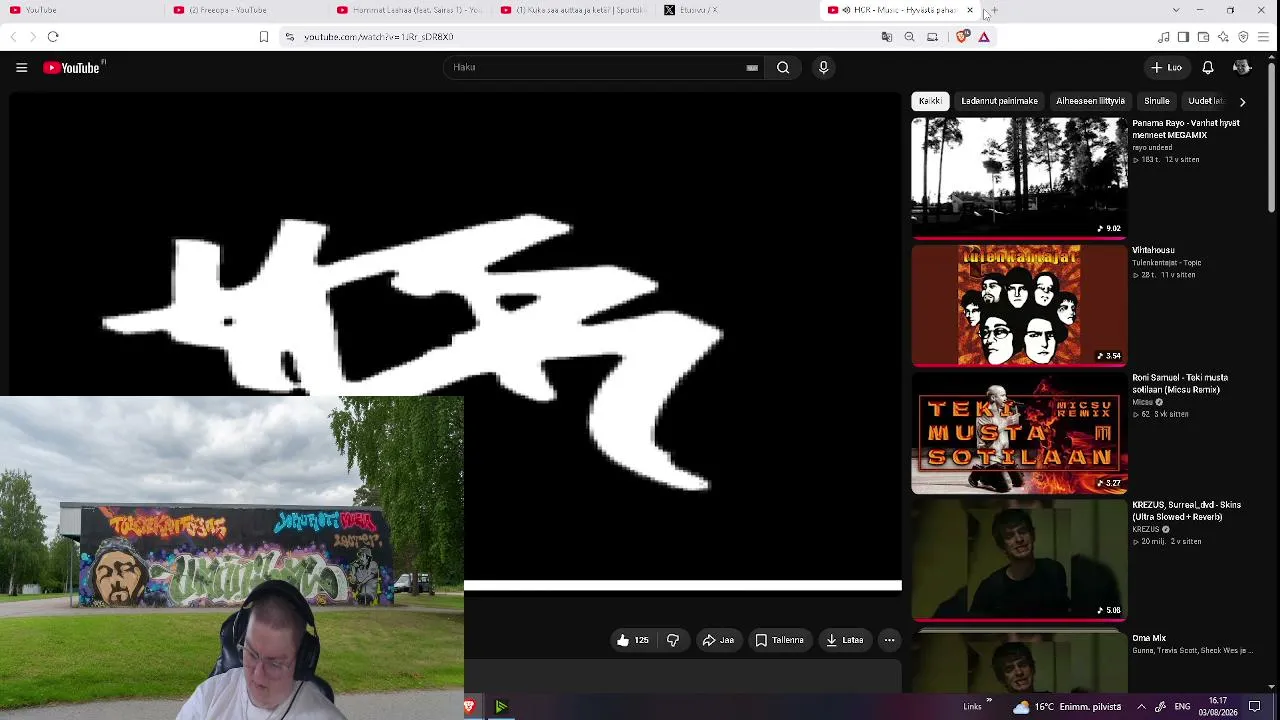Open the on-screen keyboard in search box
Viewport: 1280px width, 720px height.
(x=752, y=68)
